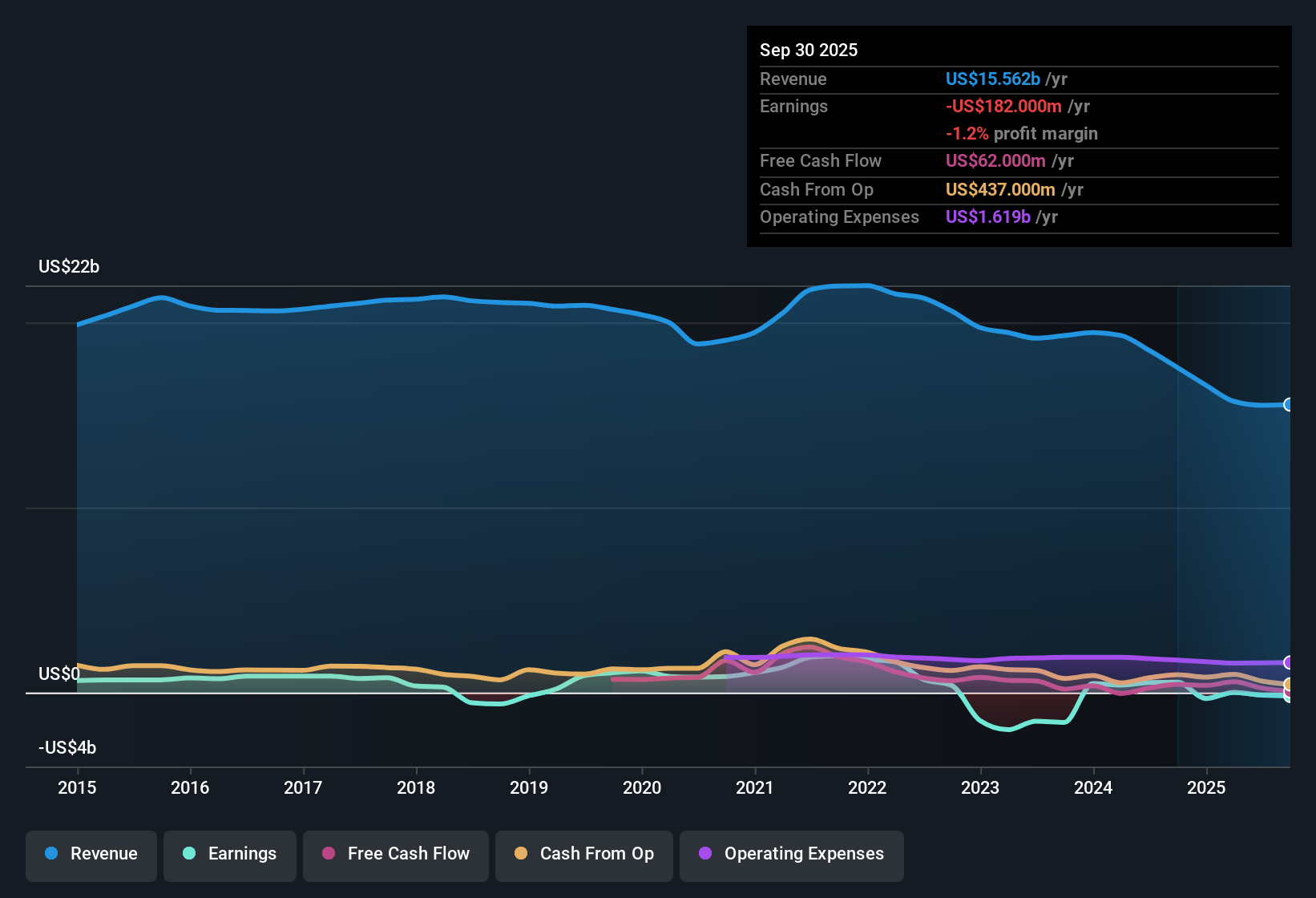The height and width of the screenshot is (898, 1316).
Task: Click the 2019 x-axis label
Action: pos(529,787)
